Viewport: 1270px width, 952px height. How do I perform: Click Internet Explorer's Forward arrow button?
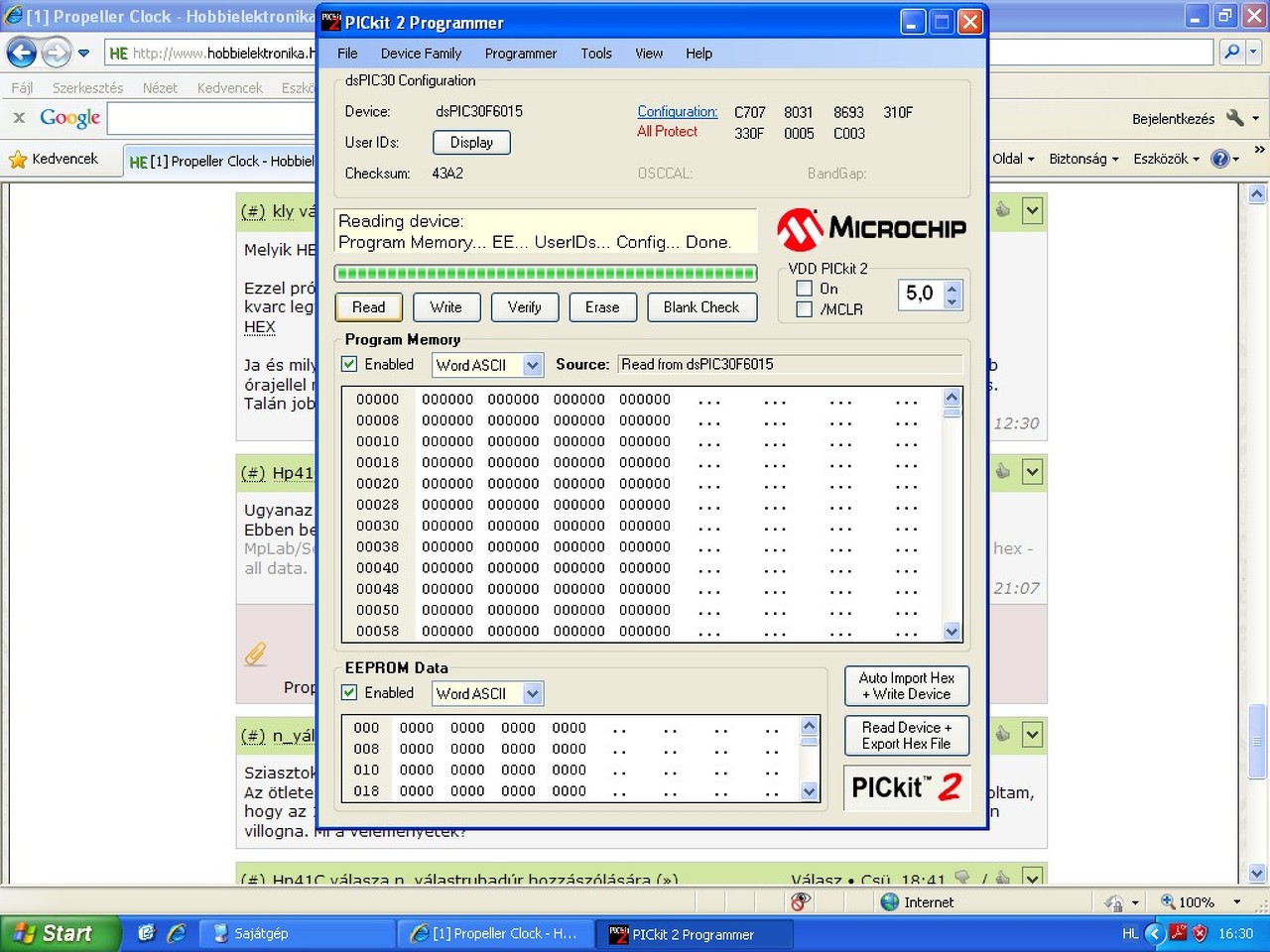tap(57, 53)
